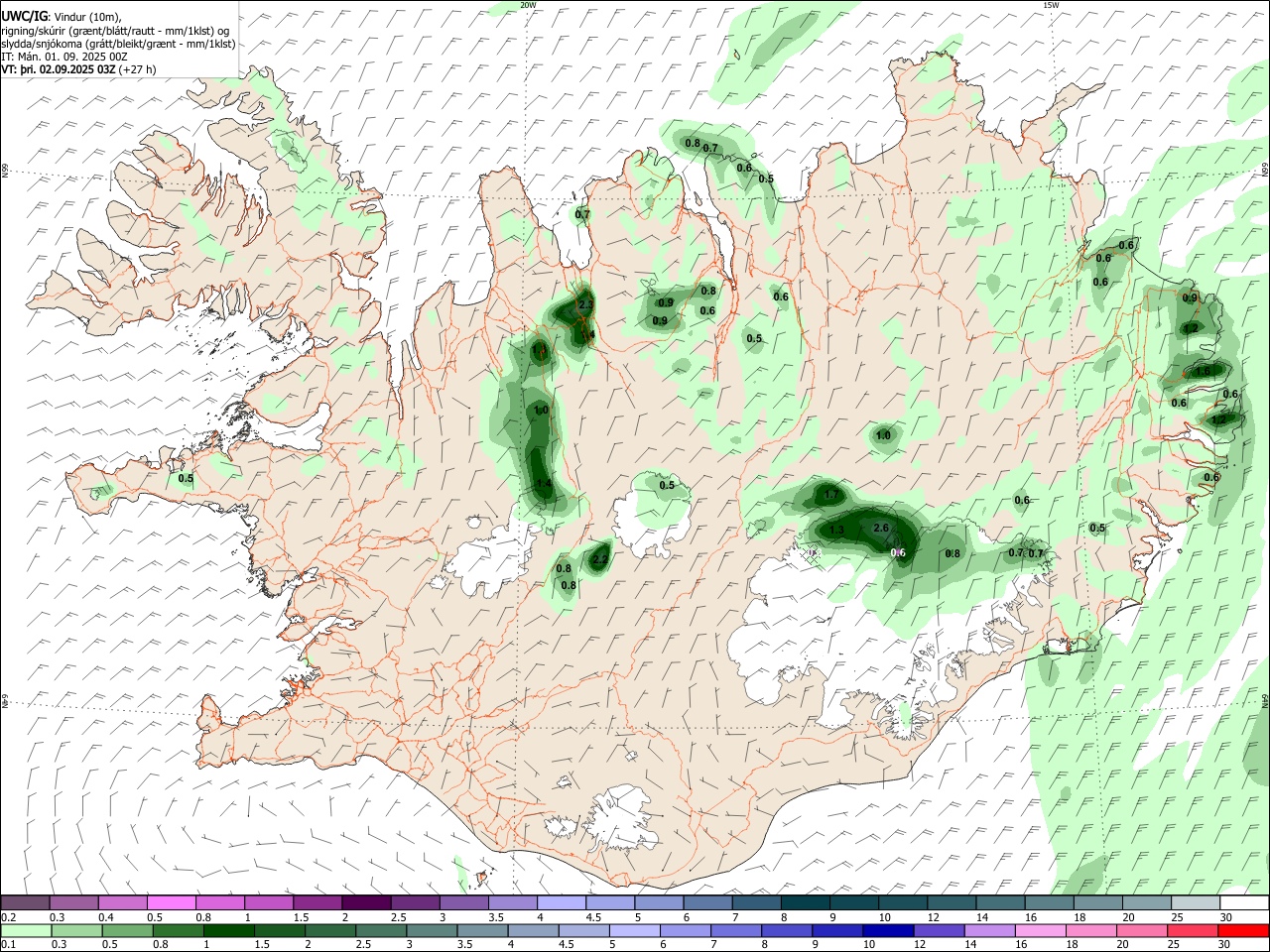This screenshot has height=952, width=1270.
Task: Select the 12 slate-teal swatch in upper legend row
Action: pos(951,903)
